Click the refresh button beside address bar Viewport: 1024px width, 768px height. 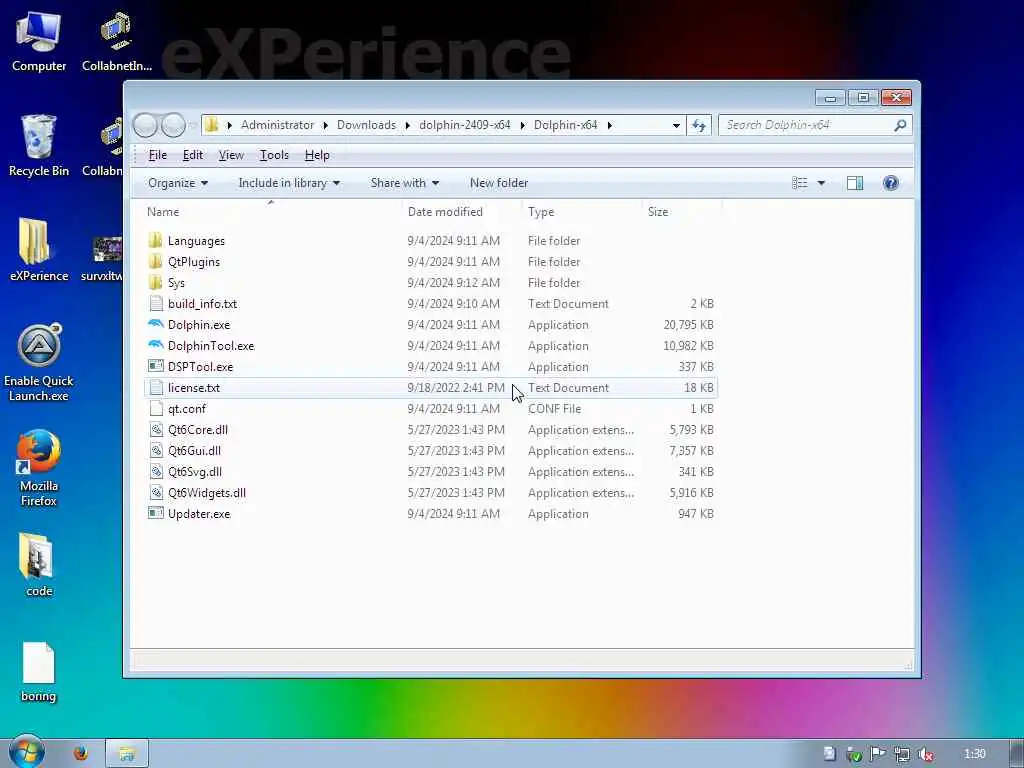699,125
